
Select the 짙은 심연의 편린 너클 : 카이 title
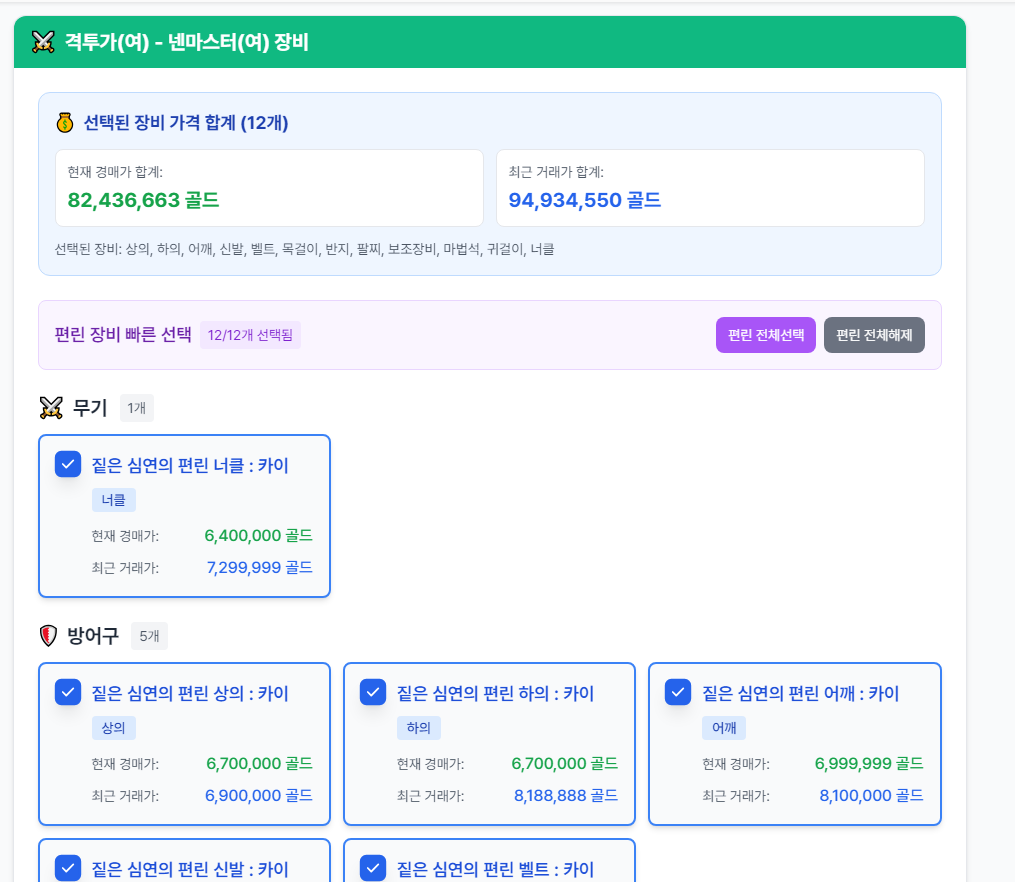tap(190, 465)
